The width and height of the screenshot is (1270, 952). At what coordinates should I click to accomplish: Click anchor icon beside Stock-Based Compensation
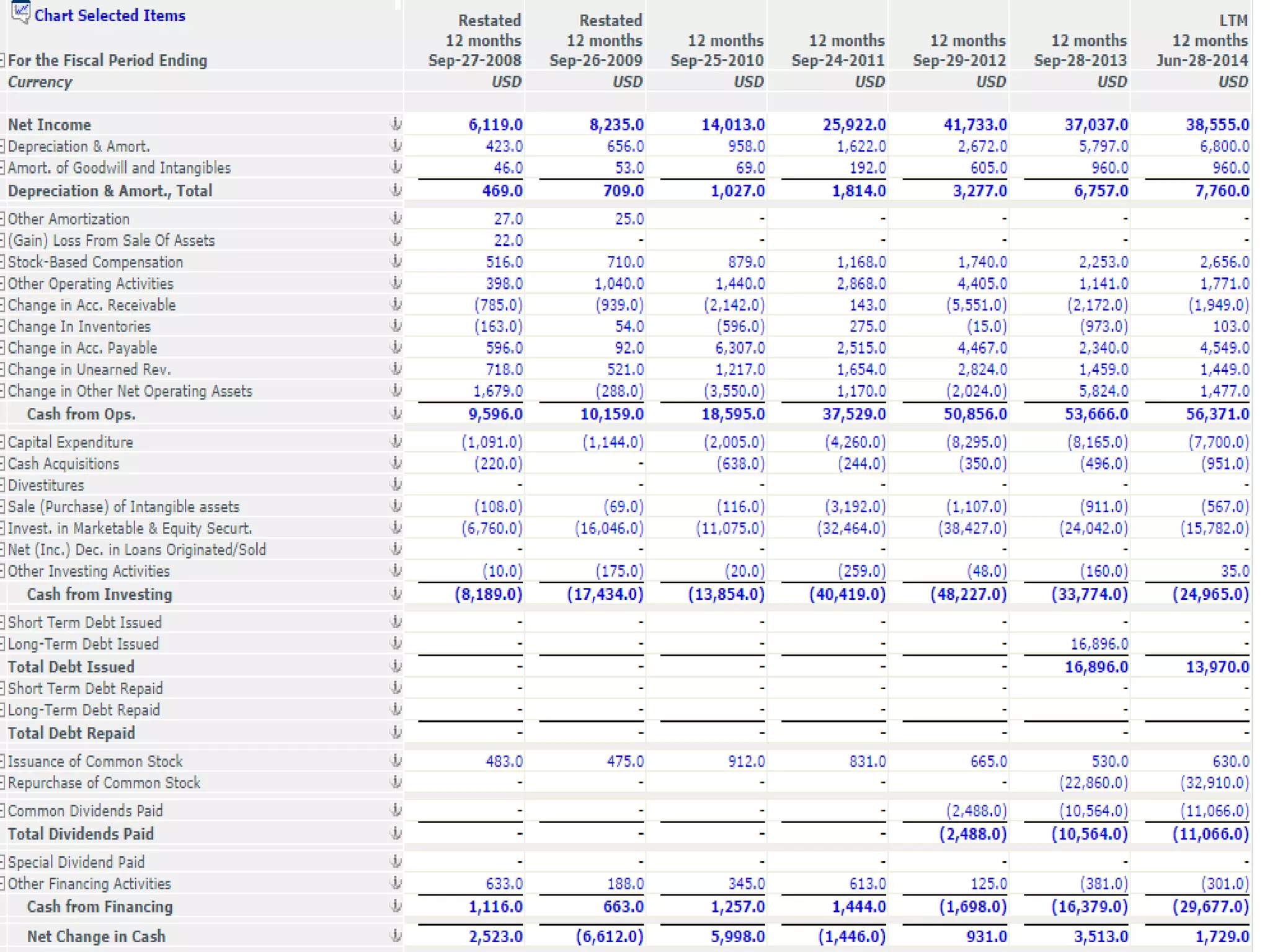(395, 262)
